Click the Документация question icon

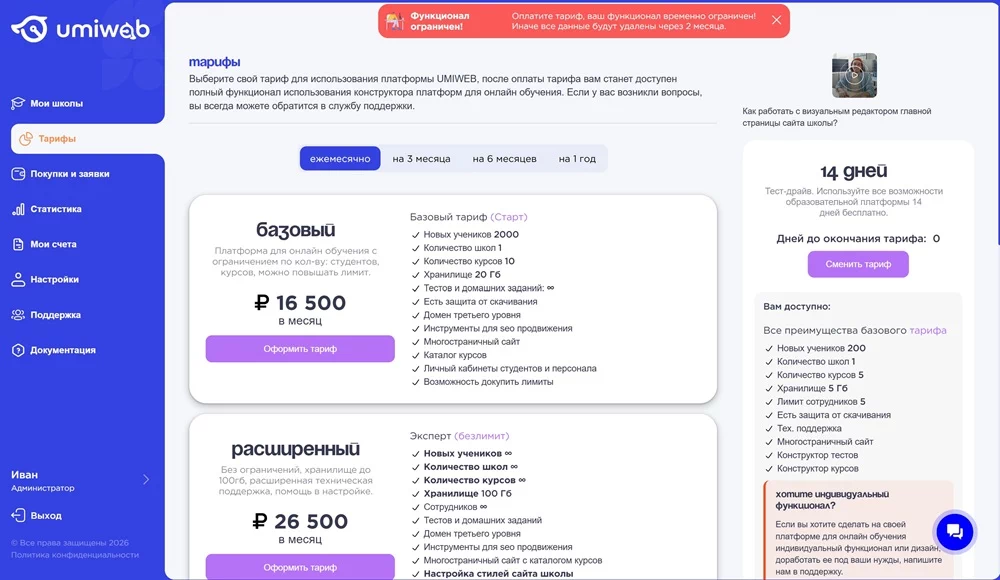(x=18, y=350)
